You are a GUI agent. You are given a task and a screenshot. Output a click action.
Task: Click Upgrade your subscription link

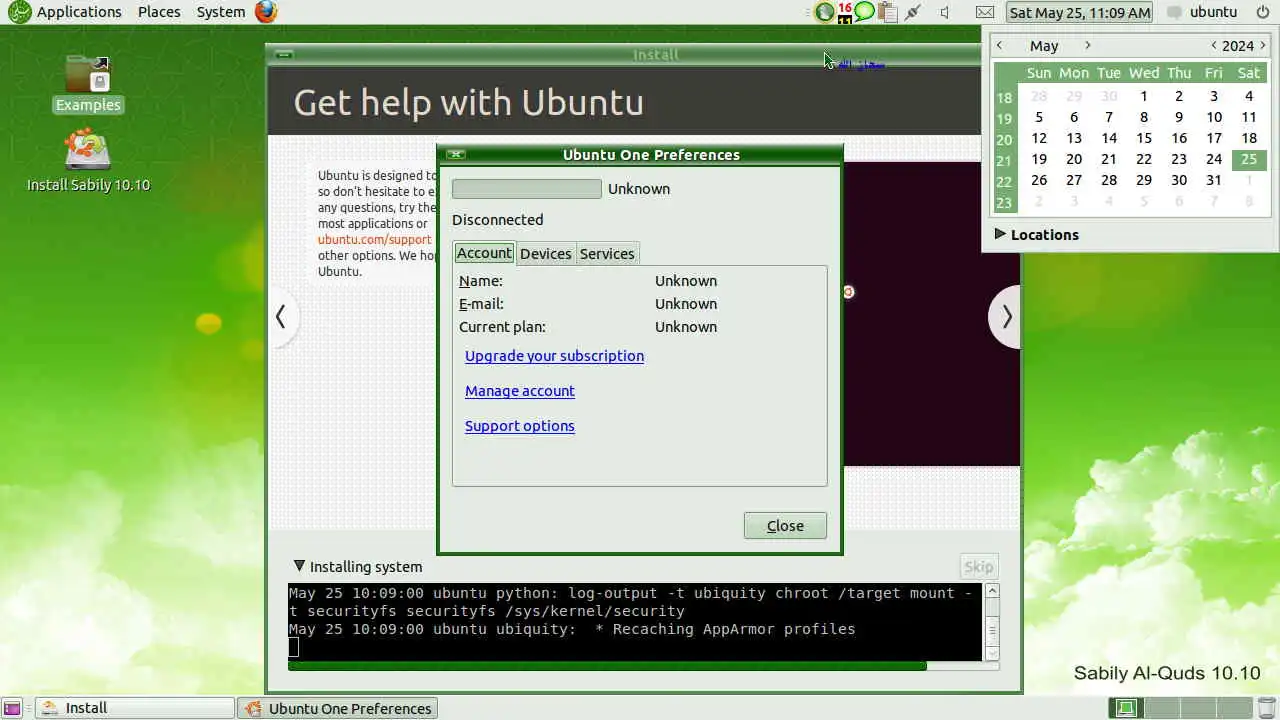[x=554, y=356]
